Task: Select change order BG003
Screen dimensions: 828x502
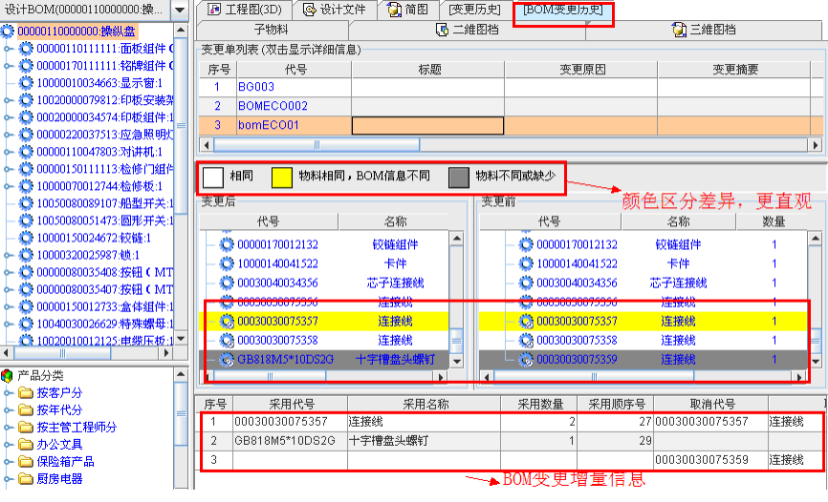Action: pos(256,87)
